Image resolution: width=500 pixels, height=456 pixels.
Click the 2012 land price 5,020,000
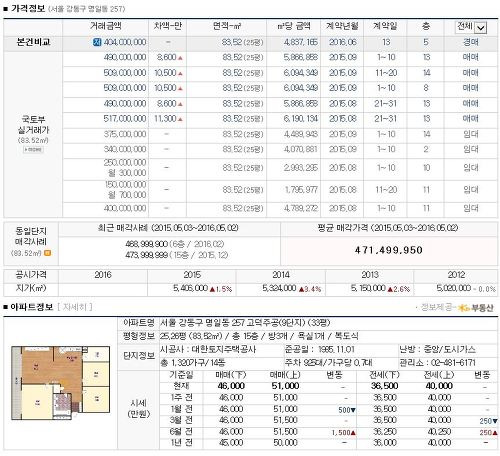point(454,288)
